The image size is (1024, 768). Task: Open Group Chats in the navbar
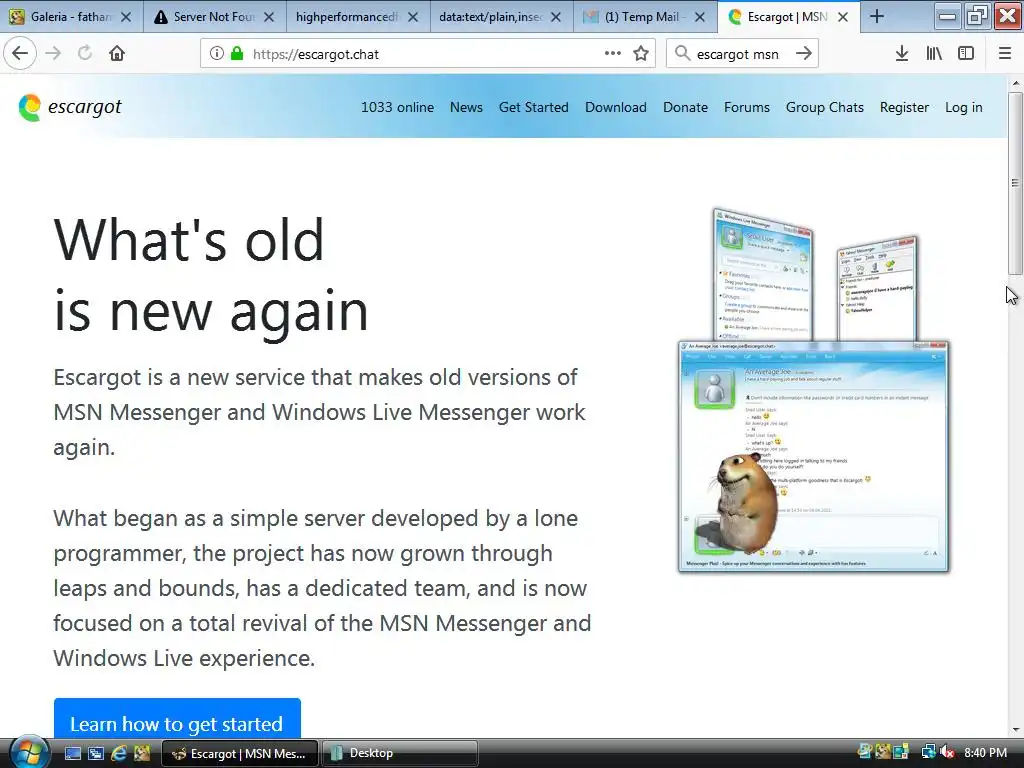pyautogui.click(x=825, y=107)
